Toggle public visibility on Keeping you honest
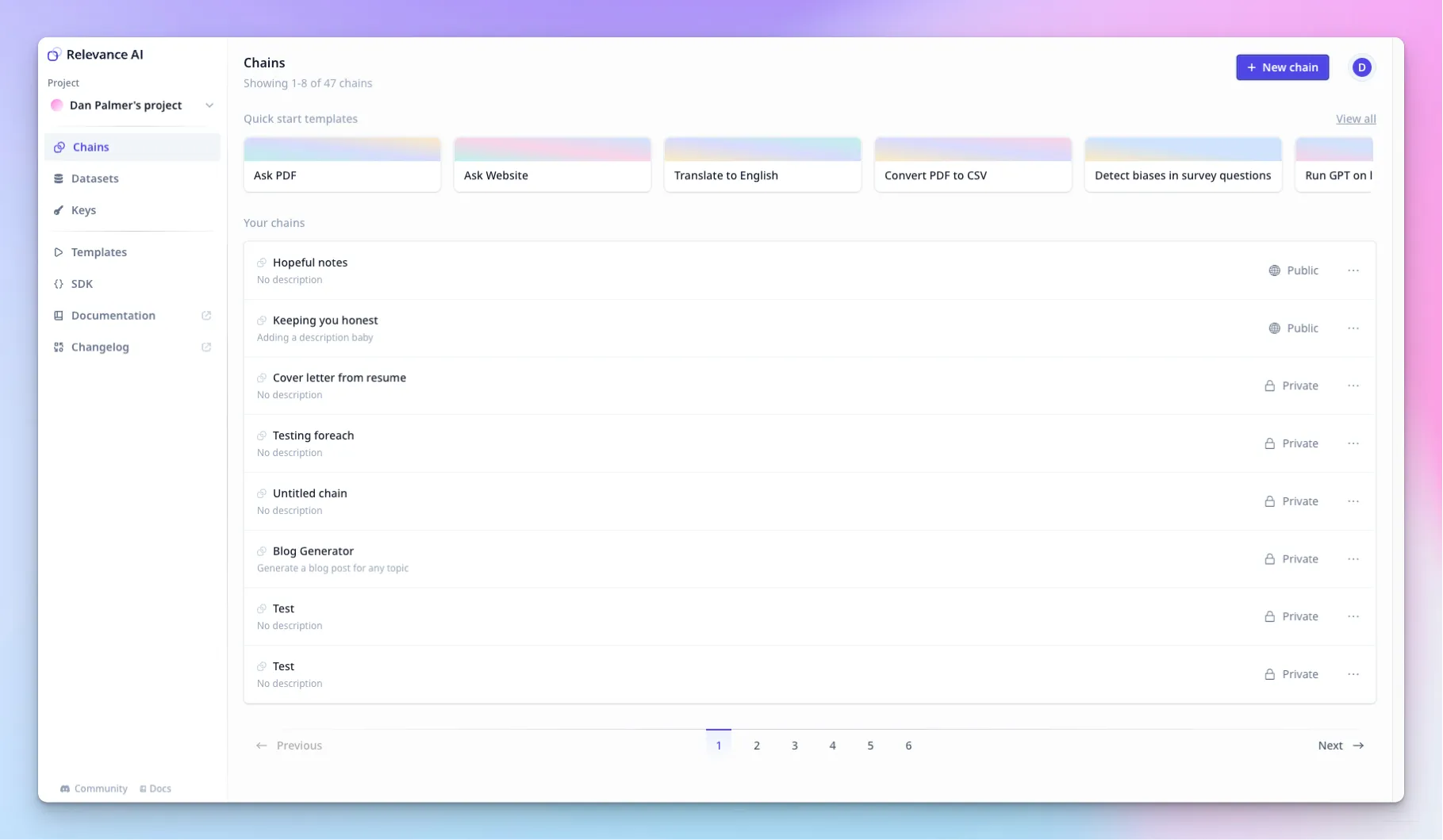 (1293, 328)
